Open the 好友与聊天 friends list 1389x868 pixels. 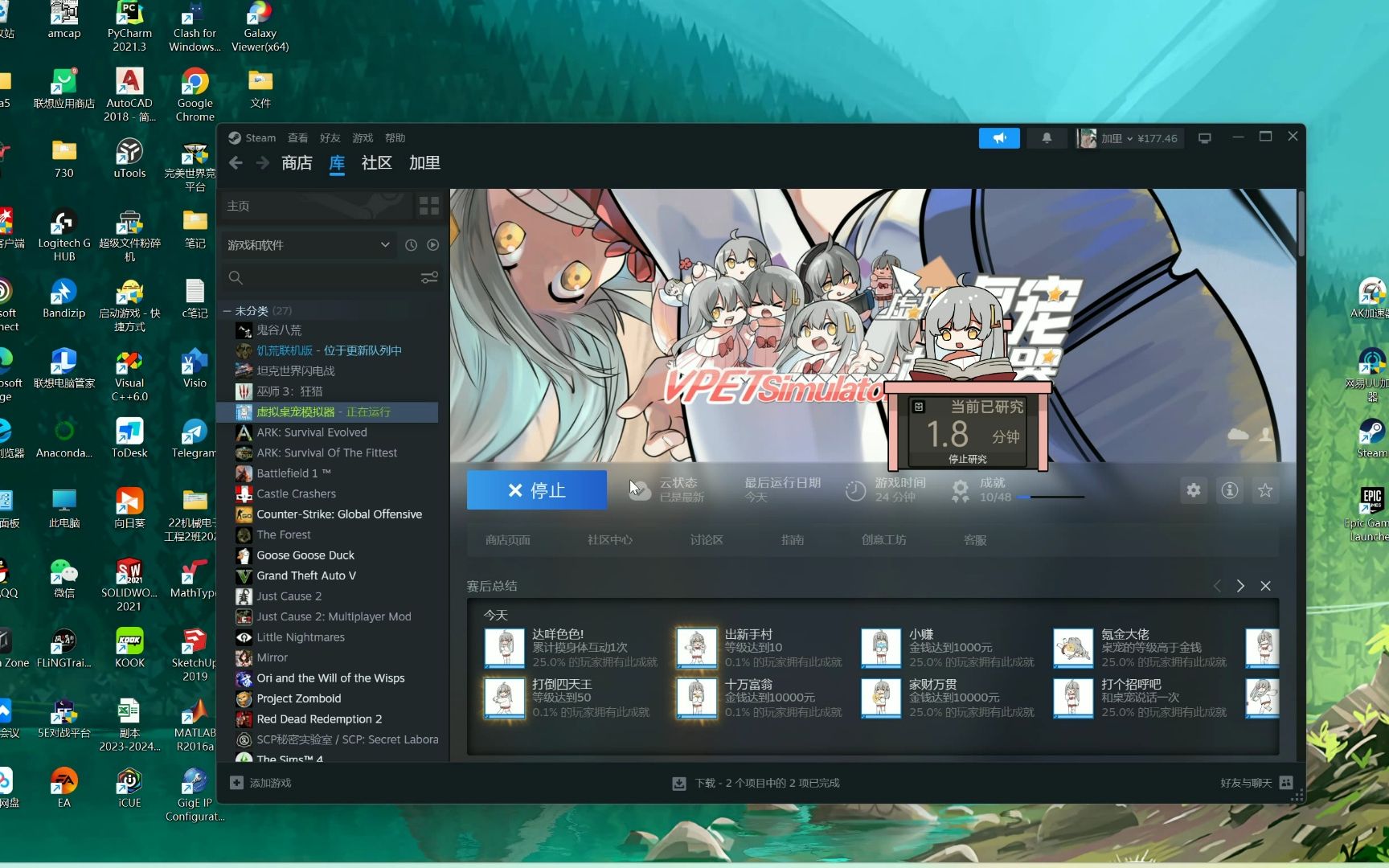click(1256, 783)
